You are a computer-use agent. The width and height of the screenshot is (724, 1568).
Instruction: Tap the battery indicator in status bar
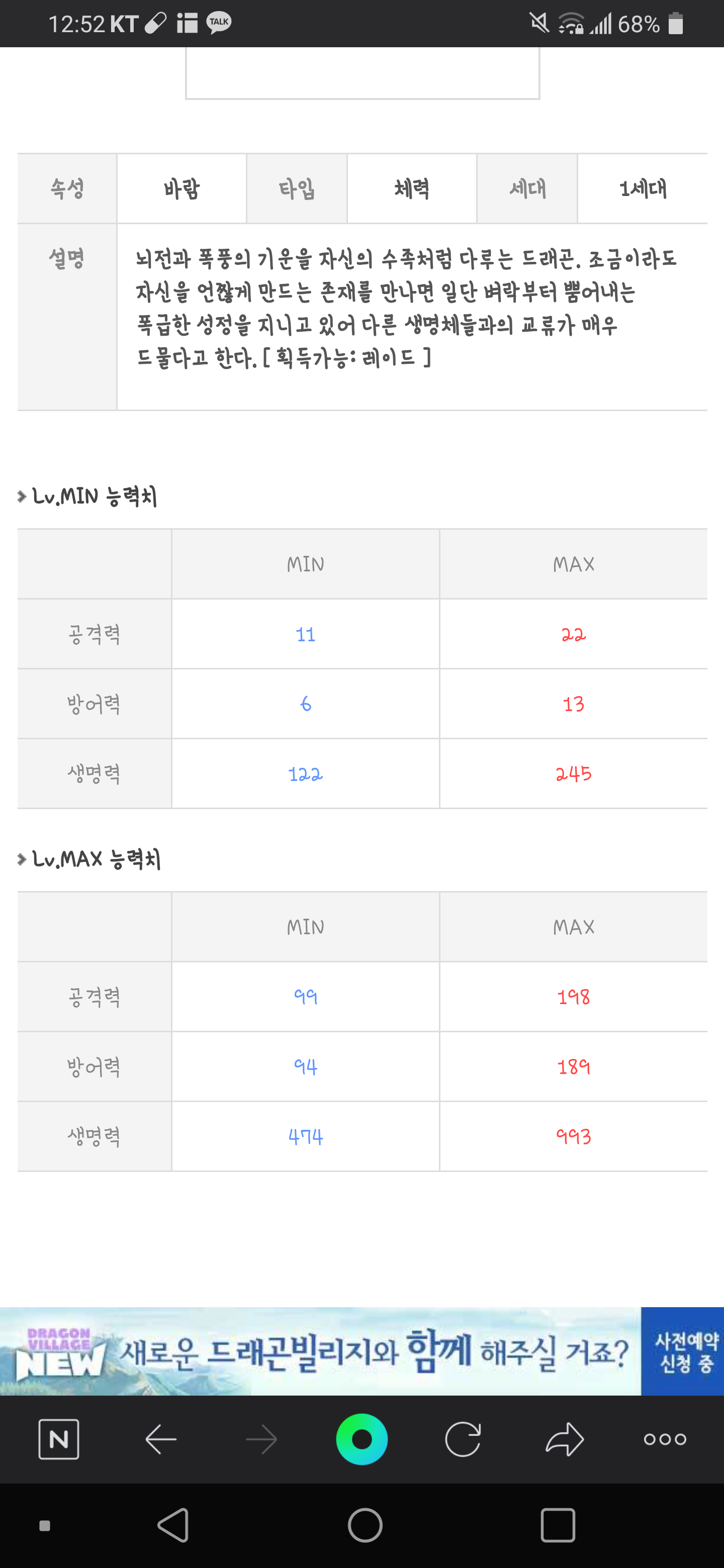[675, 24]
